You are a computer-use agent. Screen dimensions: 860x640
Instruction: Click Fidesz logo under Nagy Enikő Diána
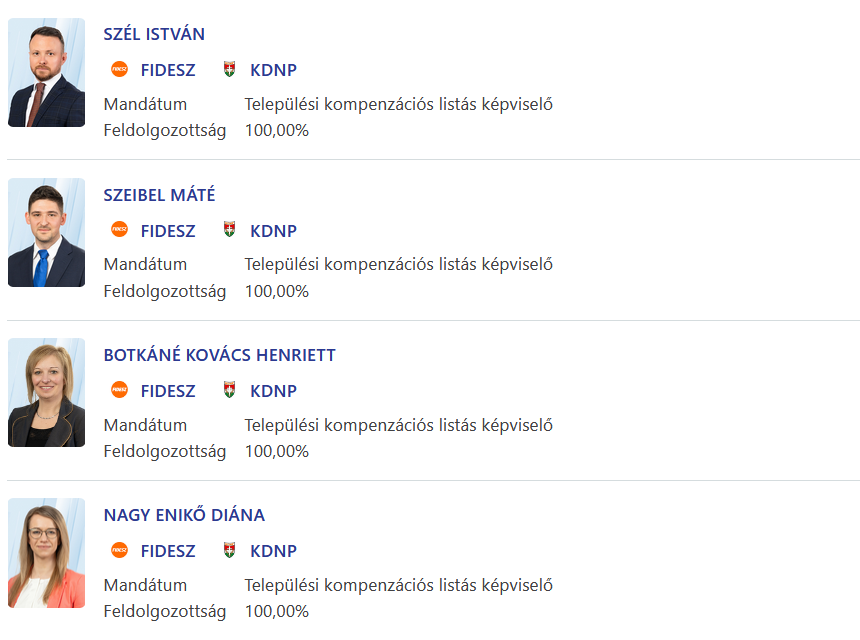click(119, 550)
